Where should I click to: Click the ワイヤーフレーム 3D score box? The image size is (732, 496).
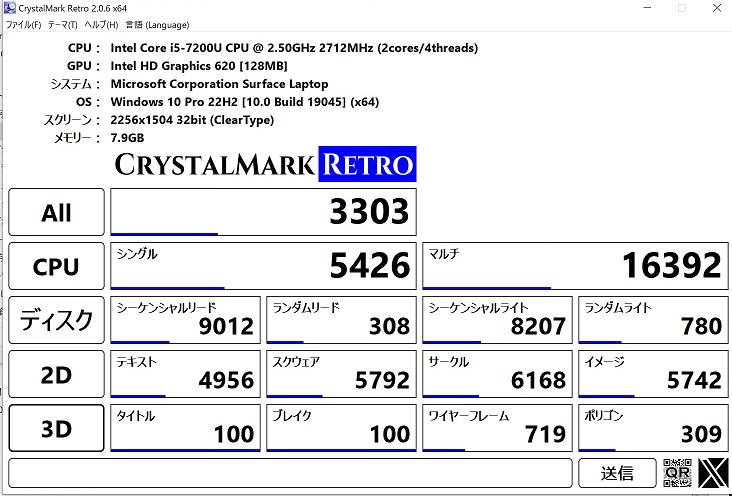coord(497,428)
